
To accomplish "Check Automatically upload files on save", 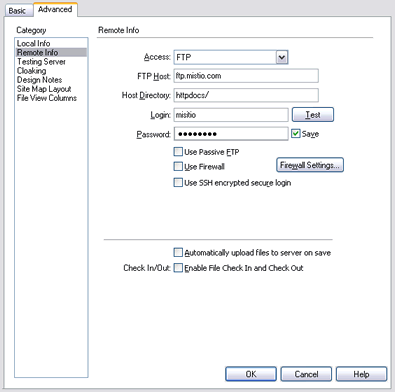I will click(178, 252).
